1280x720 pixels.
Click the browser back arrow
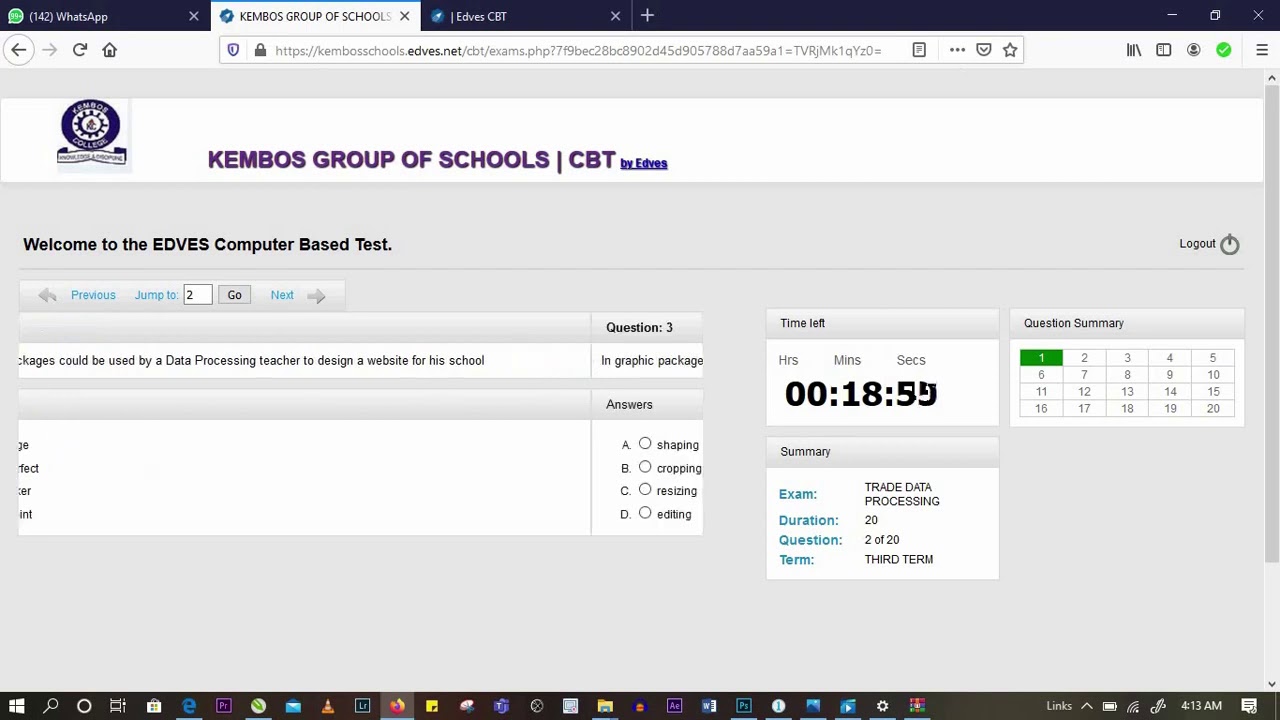click(19, 50)
